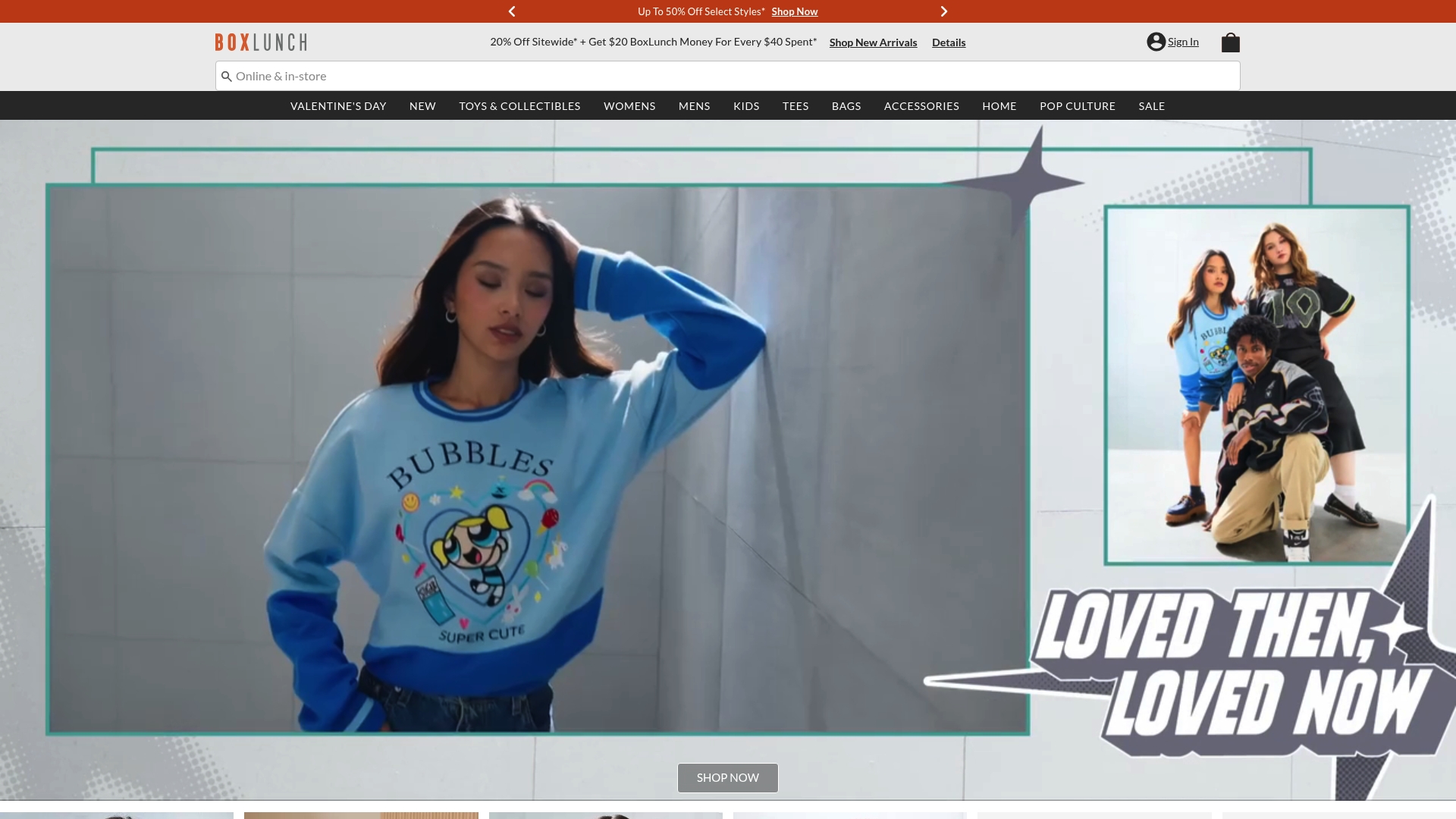Click the Shop Now banner link
The width and height of the screenshot is (1456, 819).
pyautogui.click(x=794, y=11)
